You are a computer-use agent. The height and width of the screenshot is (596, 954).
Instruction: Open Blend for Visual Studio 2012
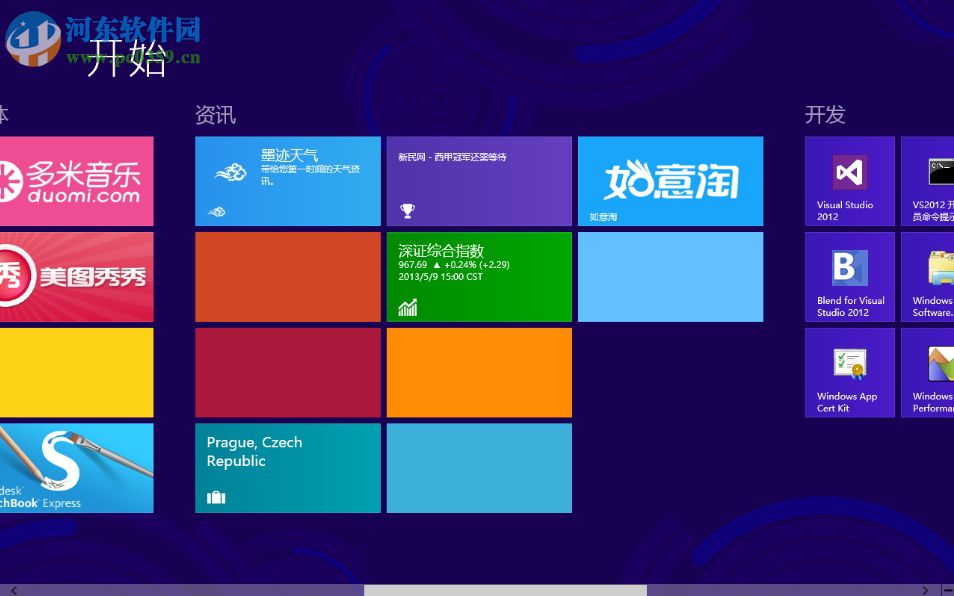tap(848, 277)
